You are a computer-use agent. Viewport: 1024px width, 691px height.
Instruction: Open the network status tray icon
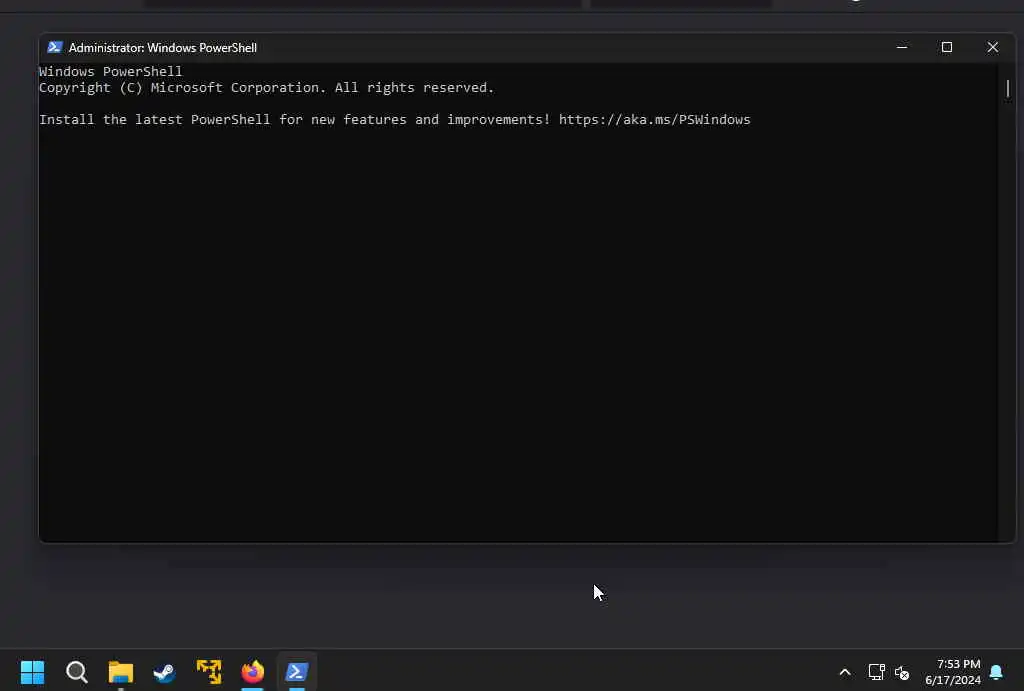click(x=876, y=672)
